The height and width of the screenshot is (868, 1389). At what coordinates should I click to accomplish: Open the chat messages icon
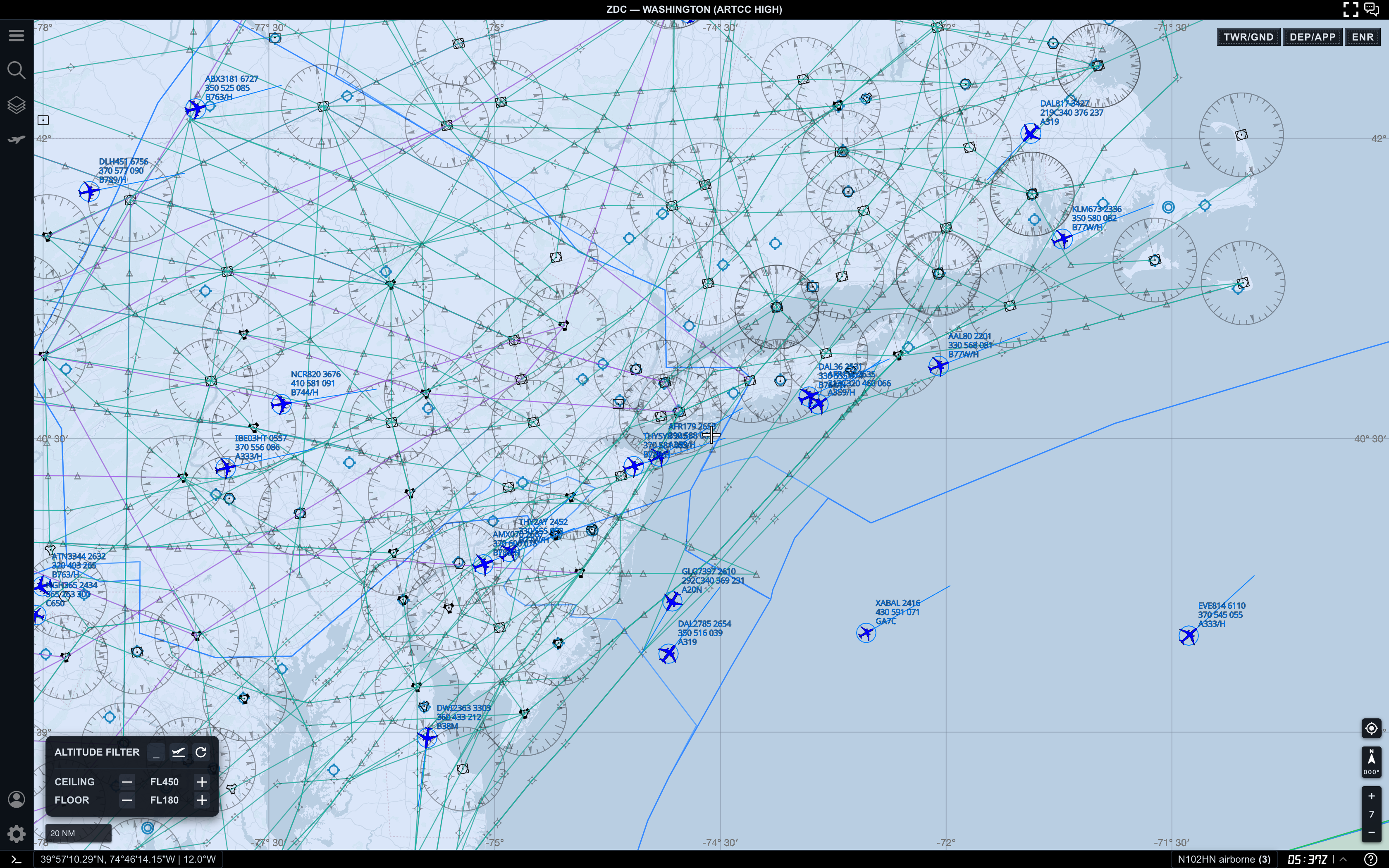point(1372,9)
